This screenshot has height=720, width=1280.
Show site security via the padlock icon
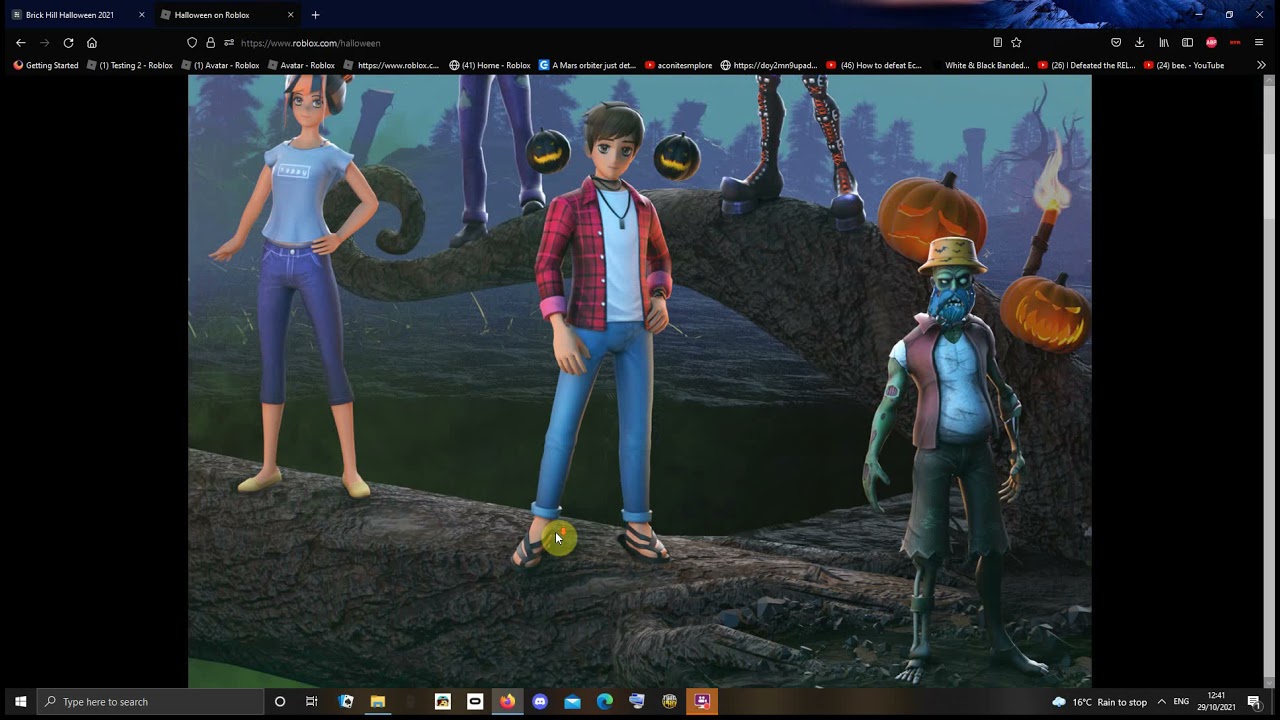coord(210,43)
